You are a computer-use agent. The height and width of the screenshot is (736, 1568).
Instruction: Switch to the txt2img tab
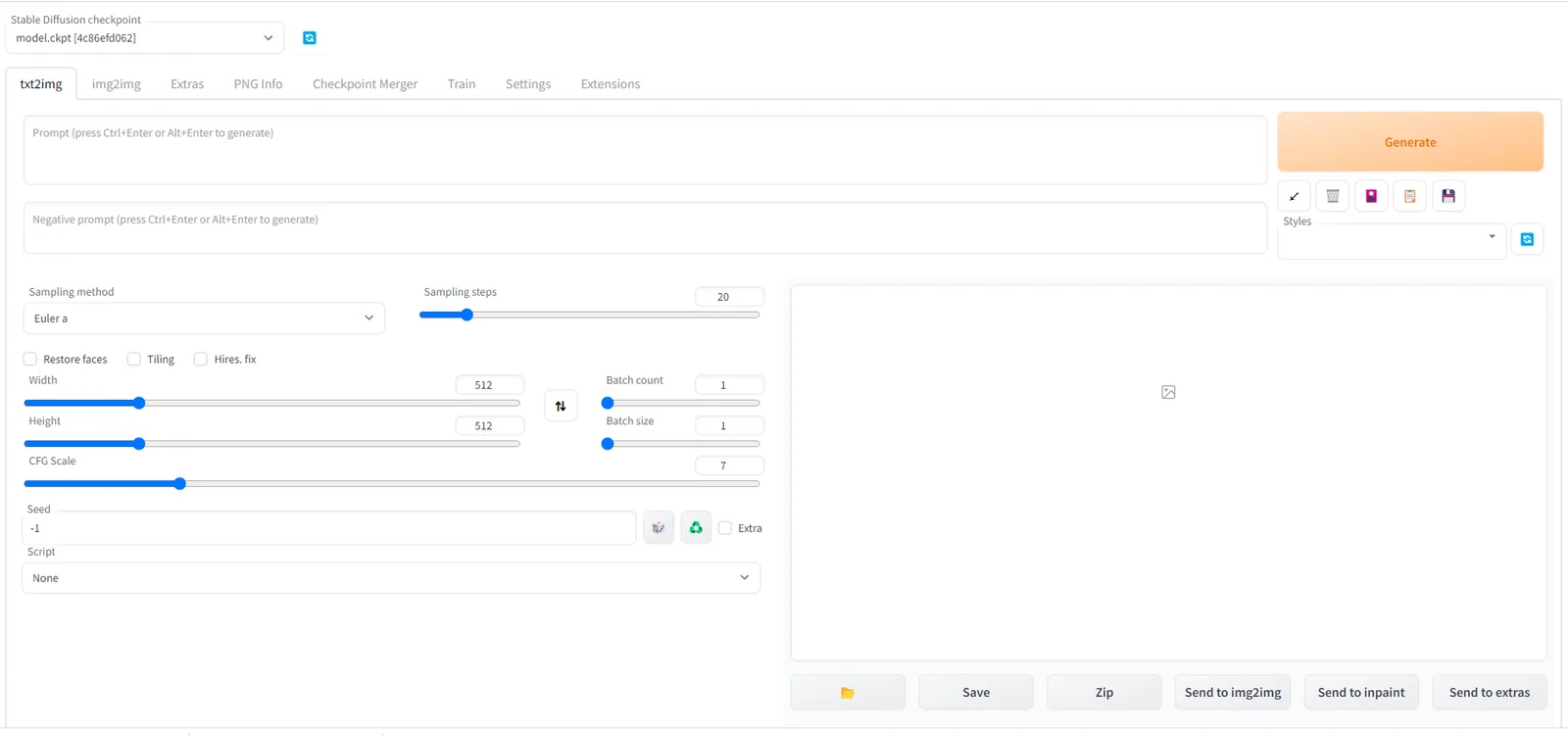point(41,84)
